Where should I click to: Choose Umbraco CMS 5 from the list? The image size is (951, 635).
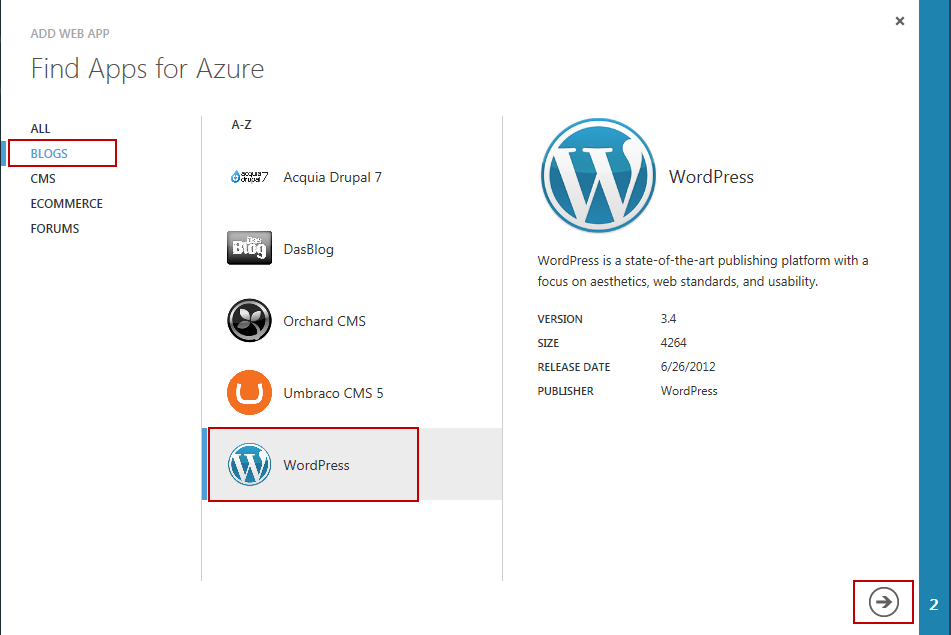[x=334, y=393]
